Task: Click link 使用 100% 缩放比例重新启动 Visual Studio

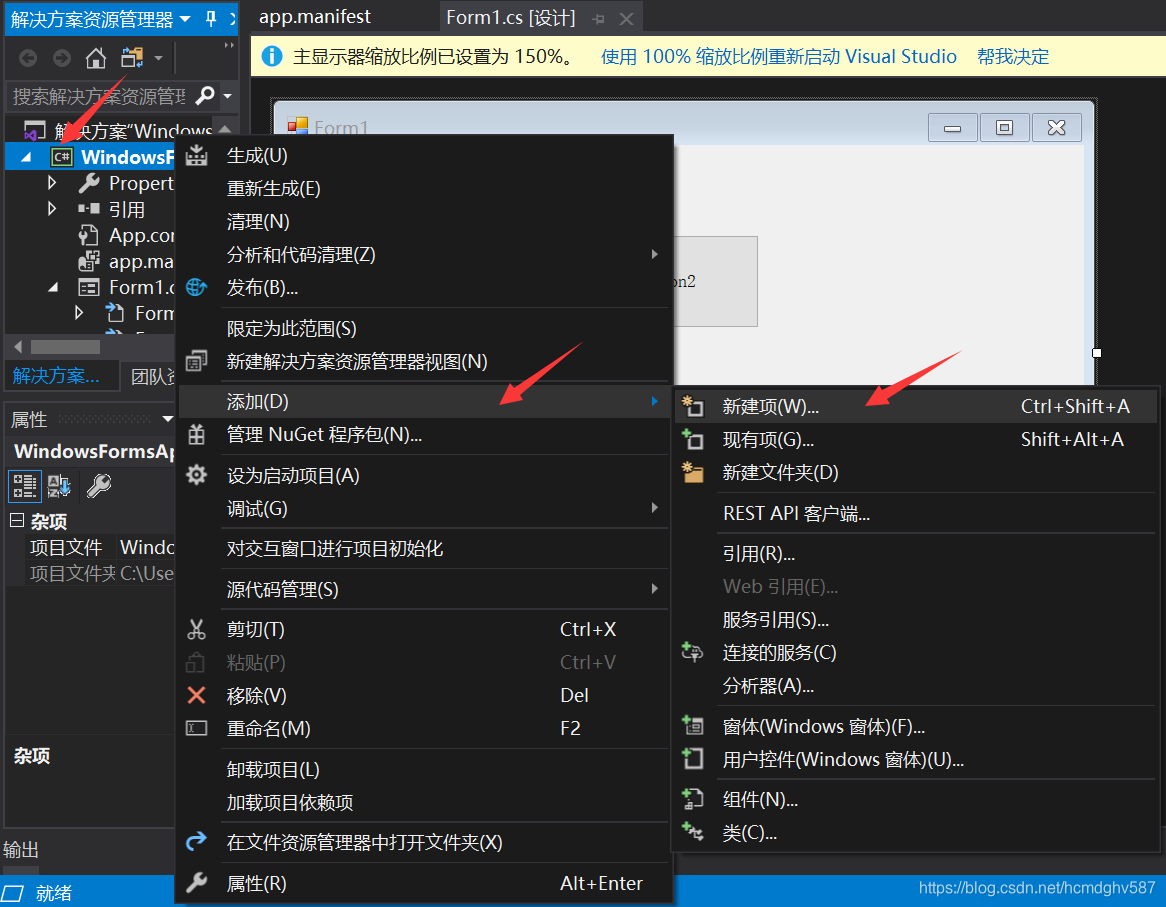Action: (779, 57)
